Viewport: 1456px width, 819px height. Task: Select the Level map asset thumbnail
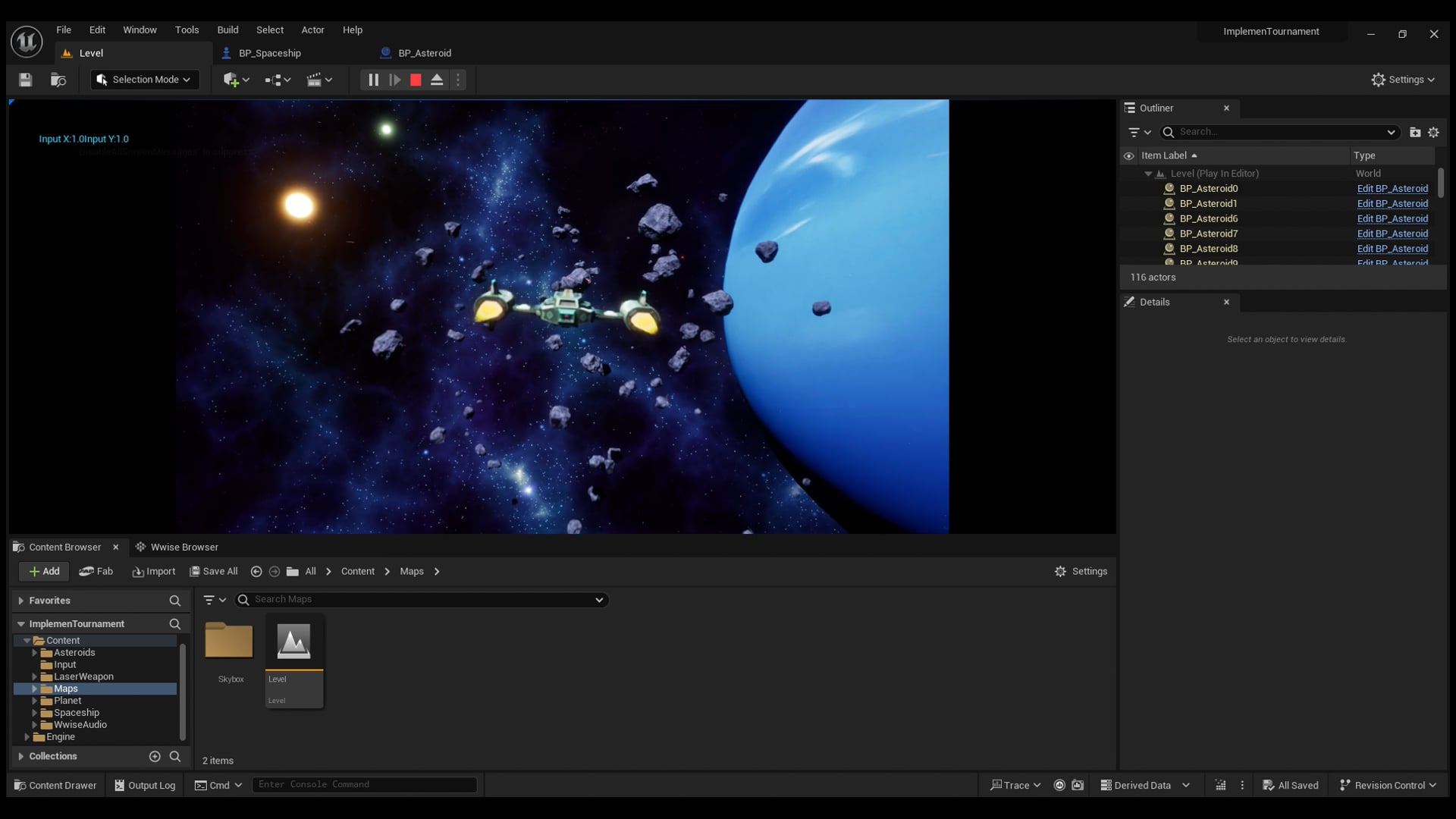[294, 661]
